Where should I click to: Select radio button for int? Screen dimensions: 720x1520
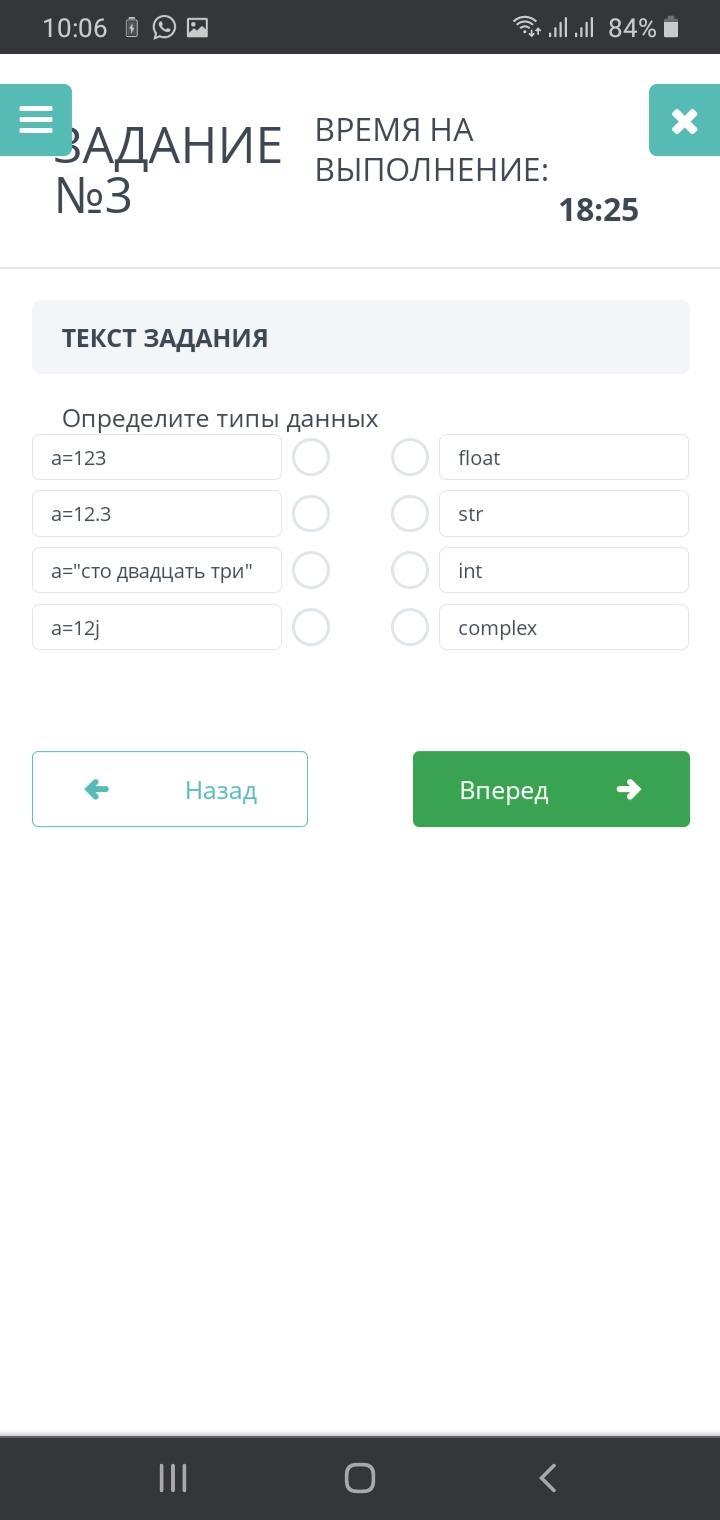click(x=410, y=570)
